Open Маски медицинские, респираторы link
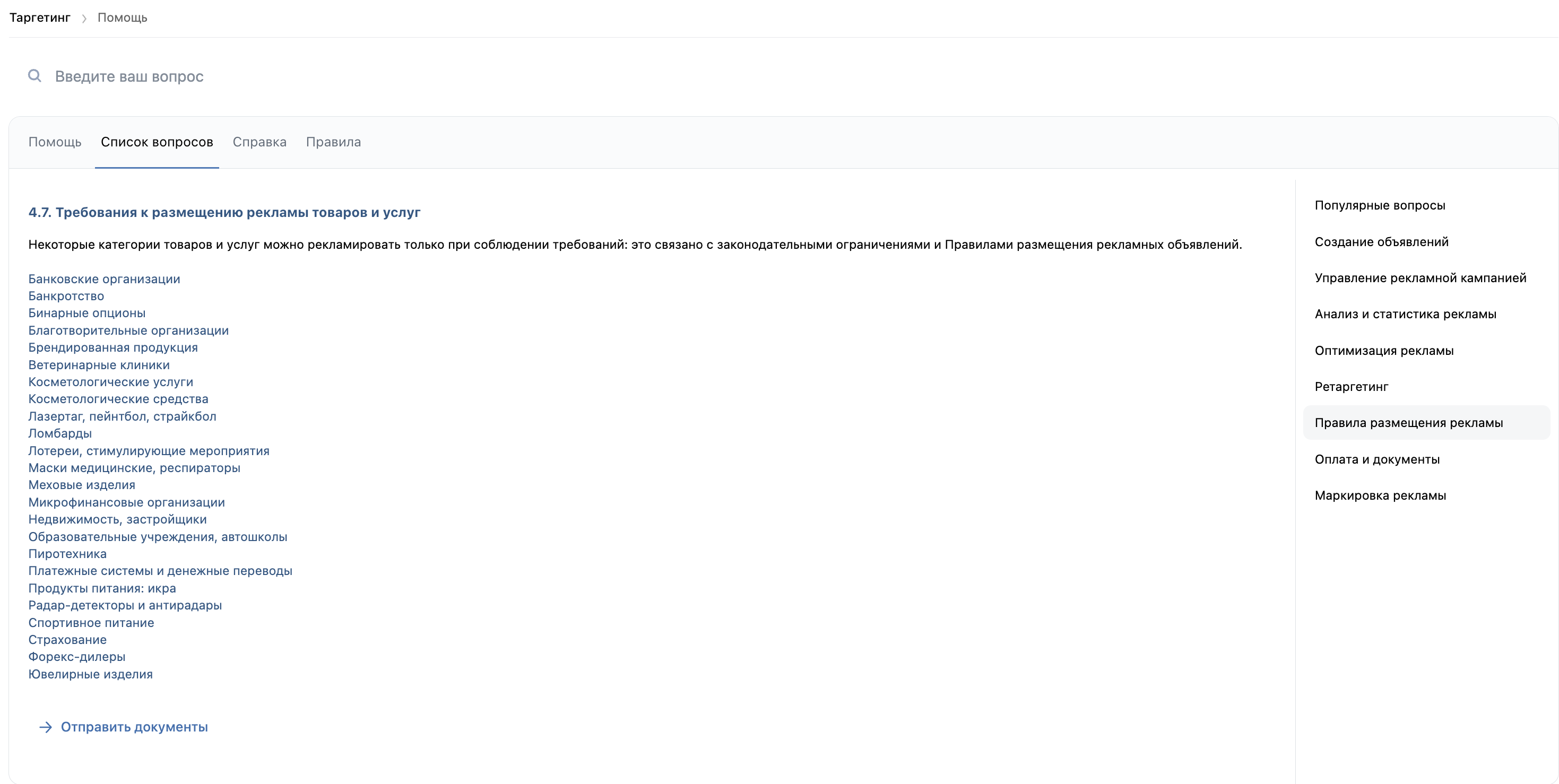 pos(134,468)
